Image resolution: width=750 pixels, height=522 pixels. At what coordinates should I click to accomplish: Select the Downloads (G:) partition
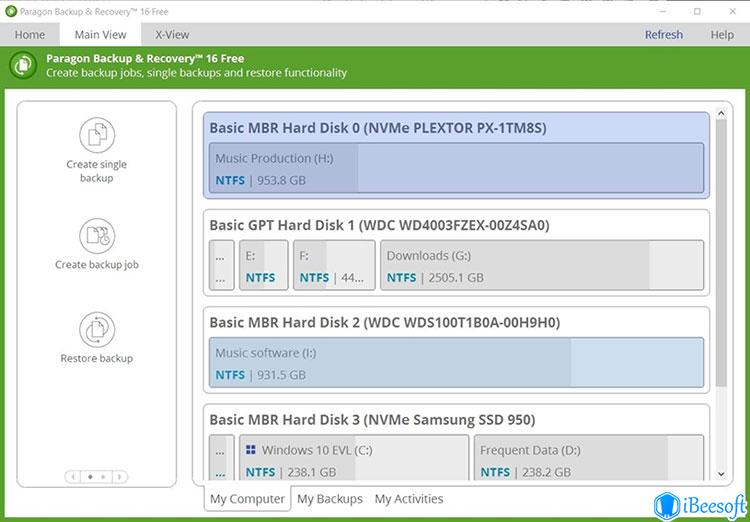[542, 265]
